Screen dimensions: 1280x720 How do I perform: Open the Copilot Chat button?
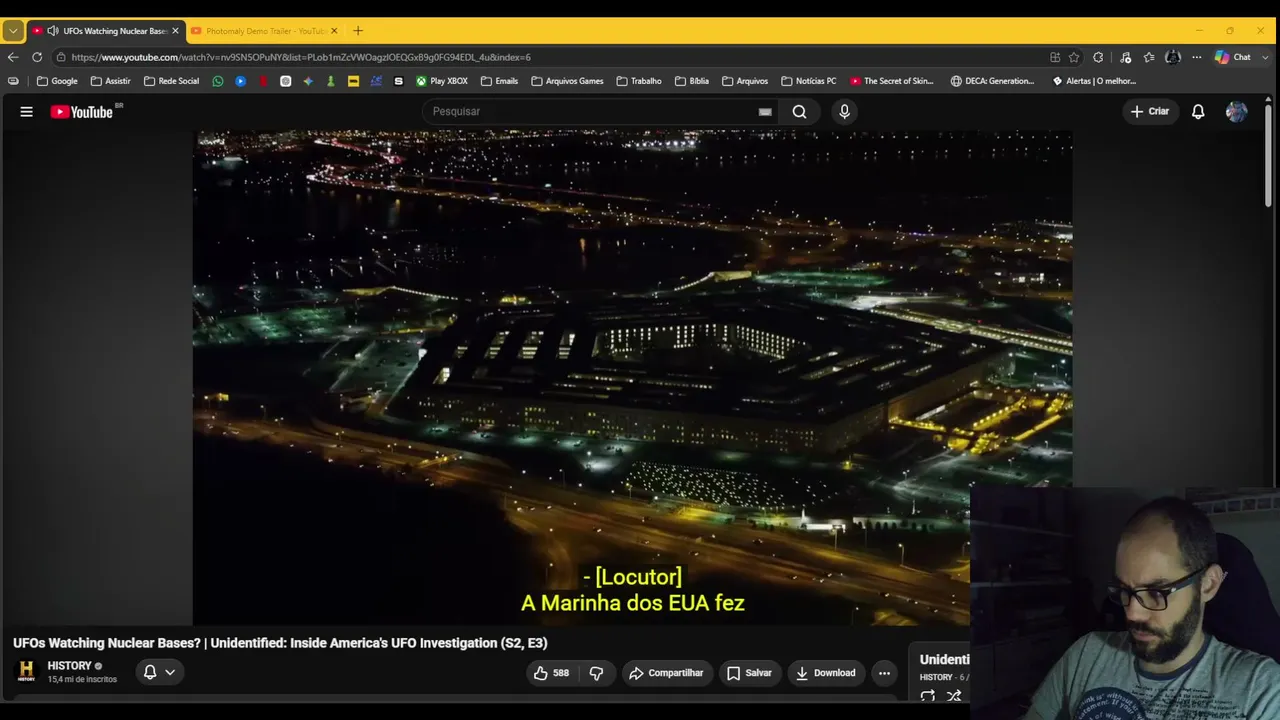[1232, 57]
